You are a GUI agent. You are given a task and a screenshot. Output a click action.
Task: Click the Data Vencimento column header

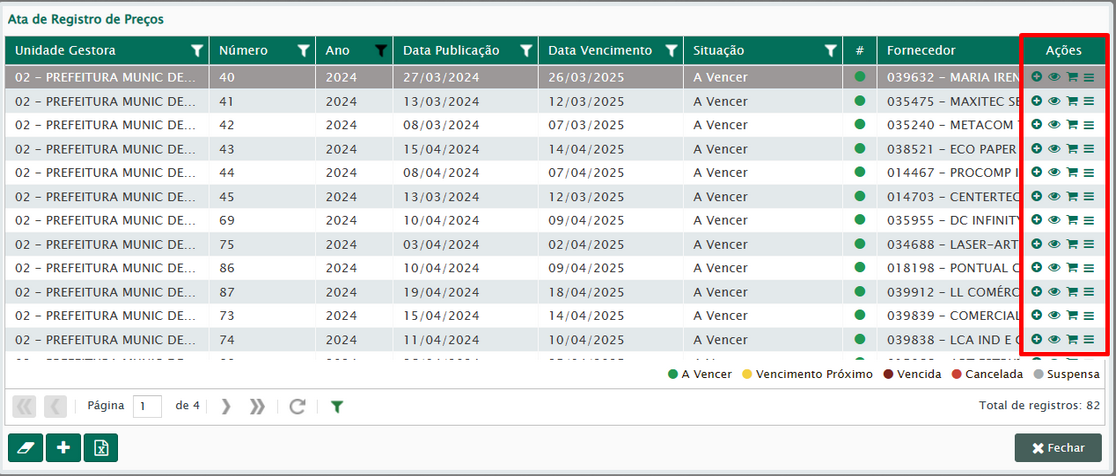[600, 51]
